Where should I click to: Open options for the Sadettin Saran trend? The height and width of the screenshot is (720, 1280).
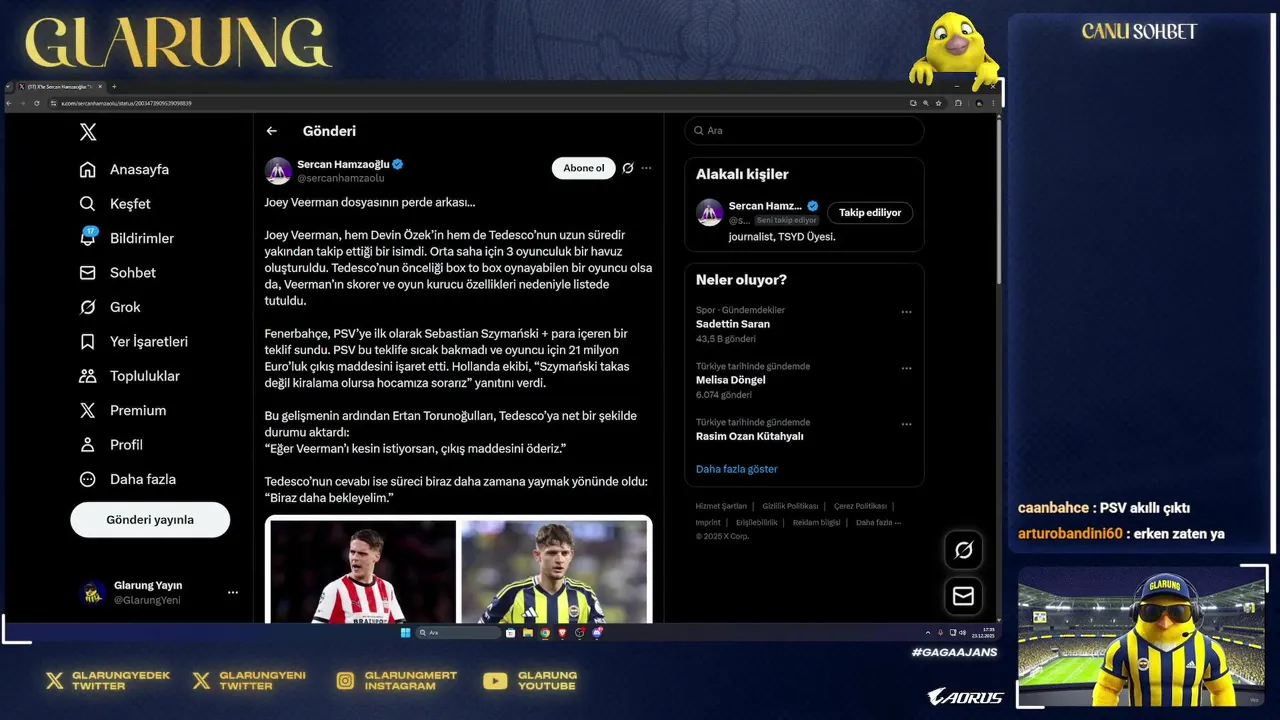point(906,312)
